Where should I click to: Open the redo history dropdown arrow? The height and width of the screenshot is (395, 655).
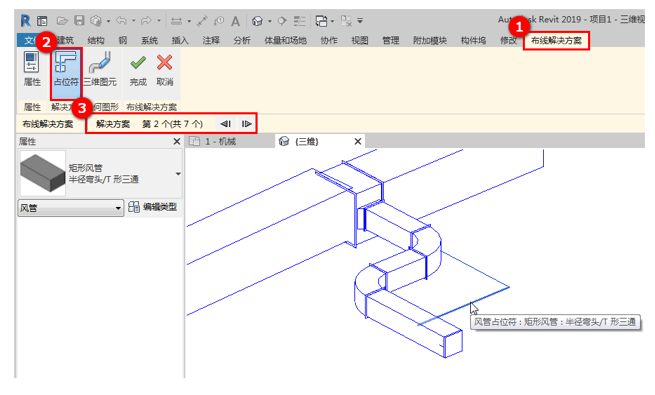tap(159, 20)
